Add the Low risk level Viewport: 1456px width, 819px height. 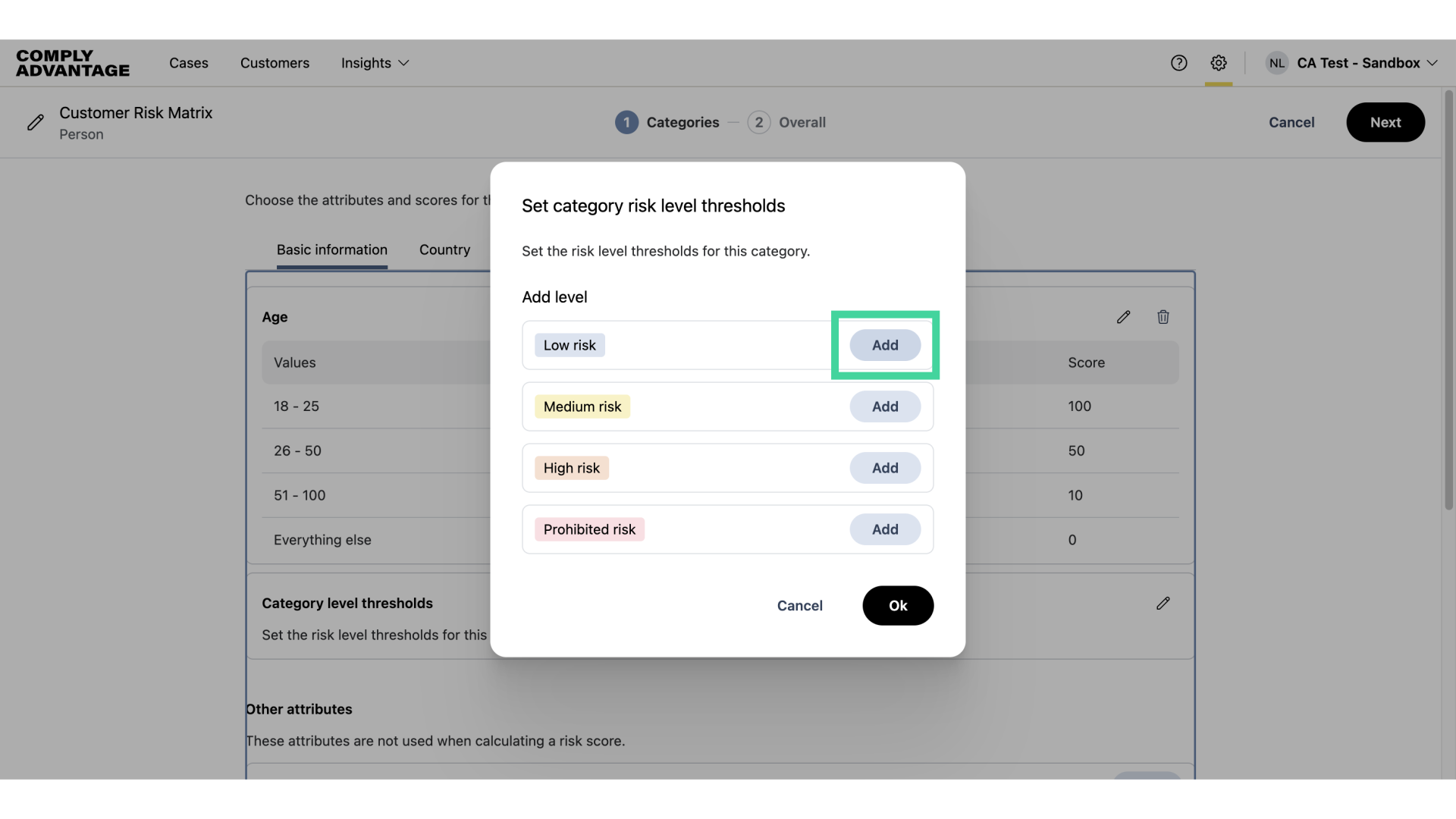coord(885,344)
